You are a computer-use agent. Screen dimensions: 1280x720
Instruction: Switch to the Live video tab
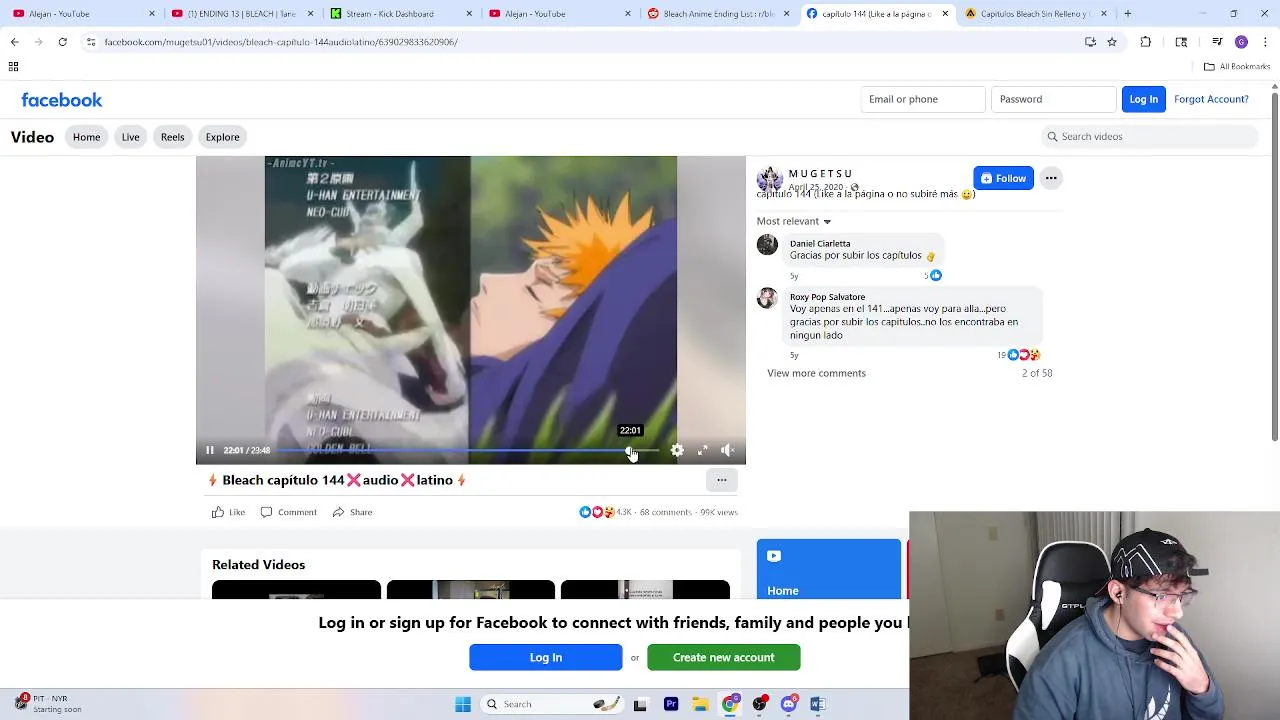coord(130,137)
